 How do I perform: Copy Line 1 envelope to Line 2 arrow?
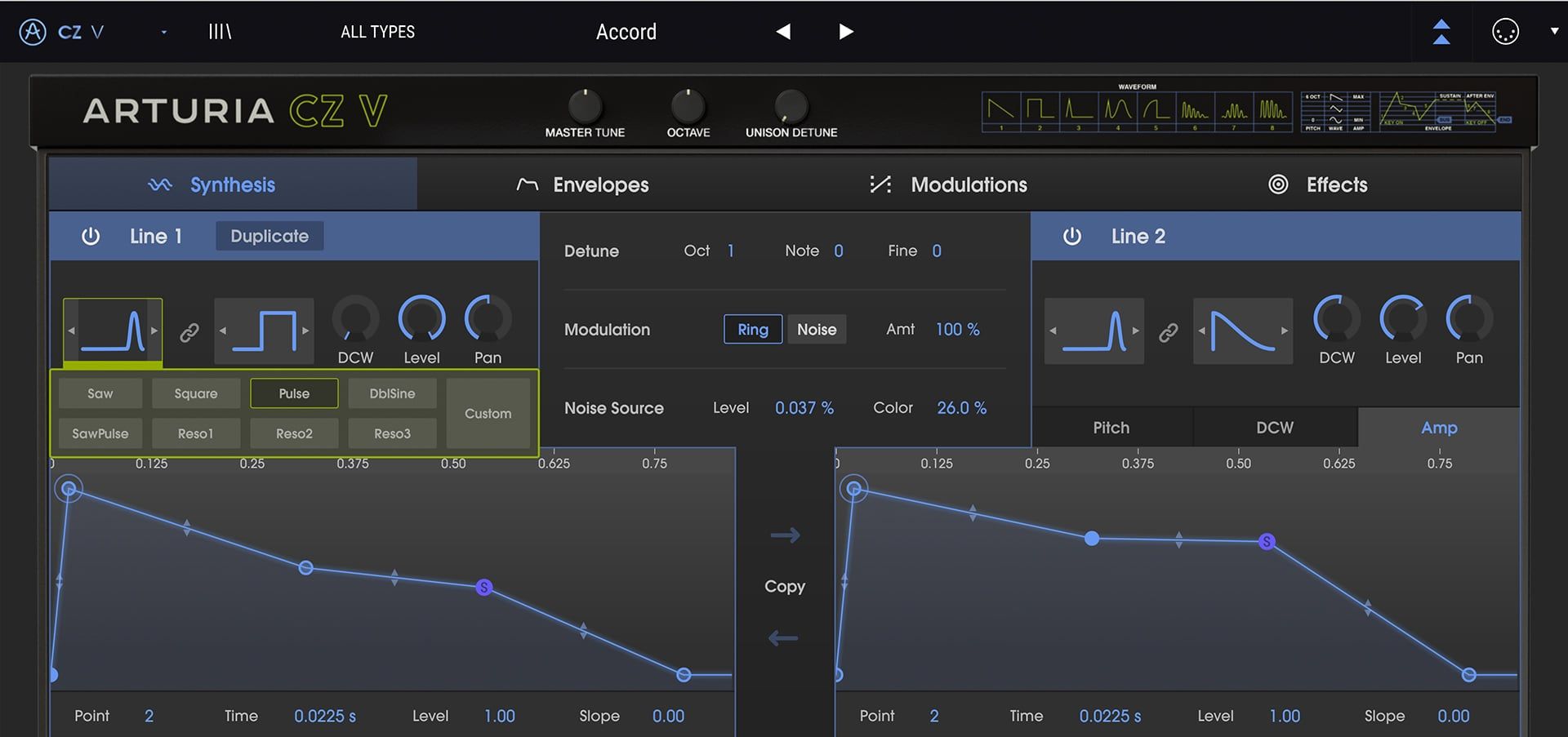click(x=785, y=535)
